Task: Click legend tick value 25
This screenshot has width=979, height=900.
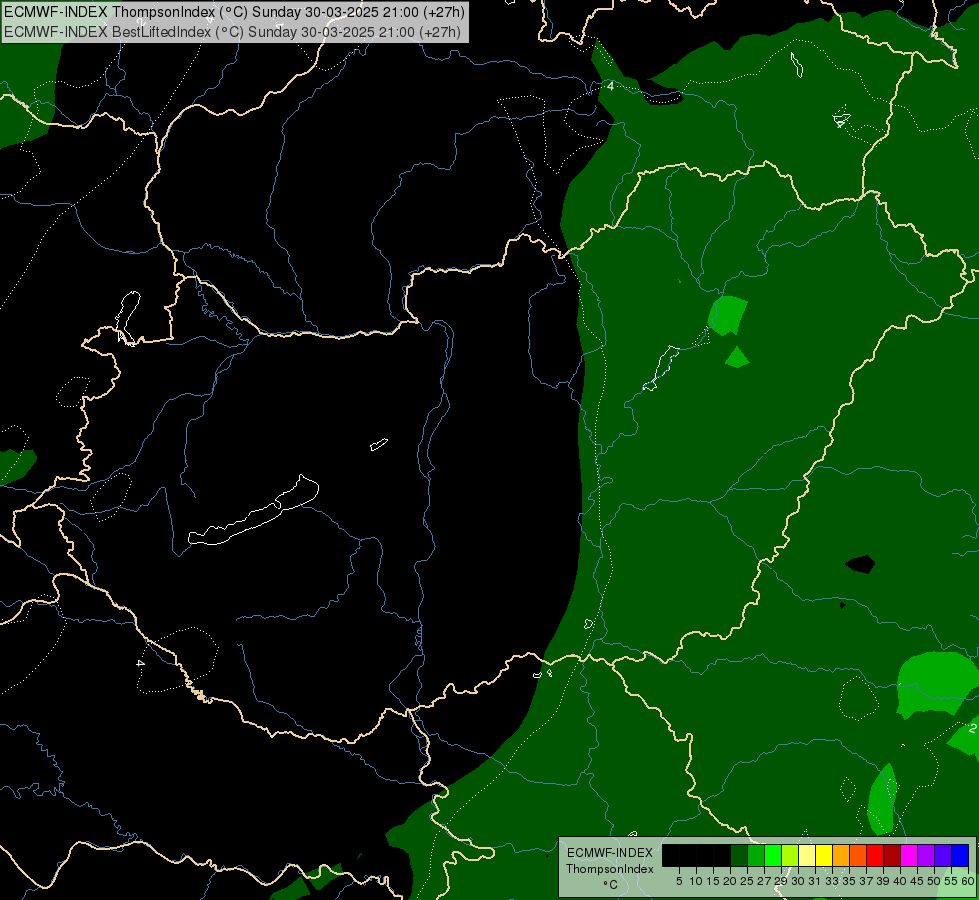Action: [x=747, y=881]
